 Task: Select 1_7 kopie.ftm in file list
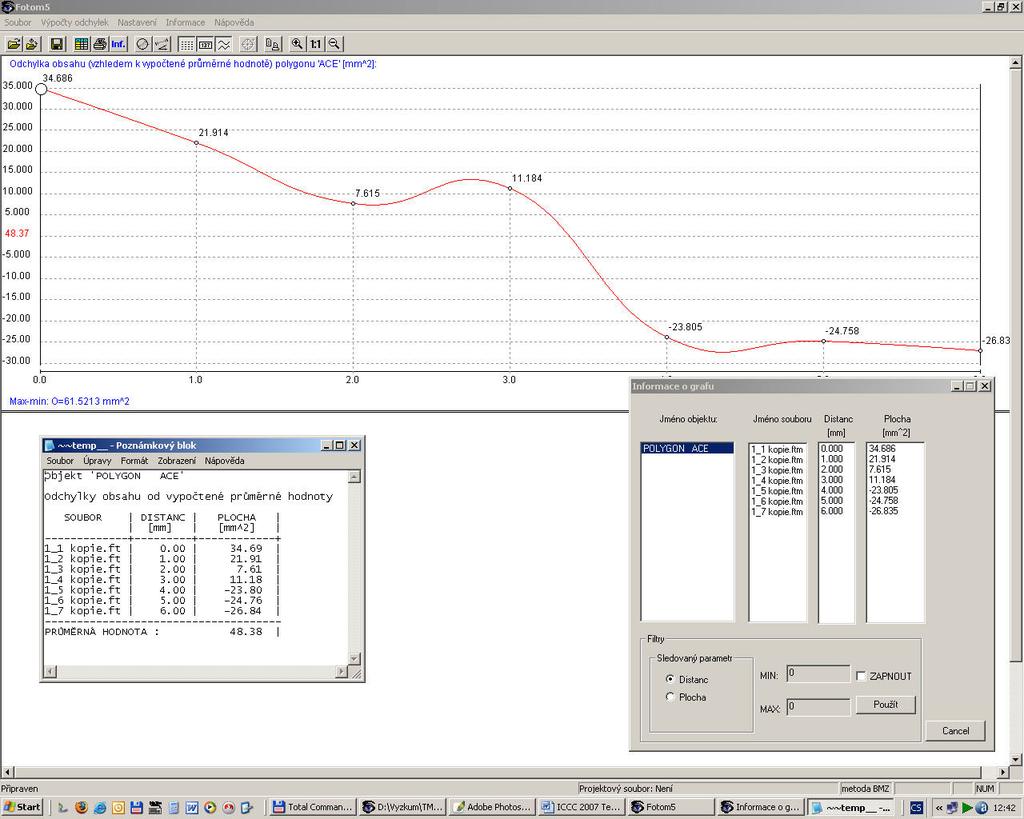[x=777, y=511]
